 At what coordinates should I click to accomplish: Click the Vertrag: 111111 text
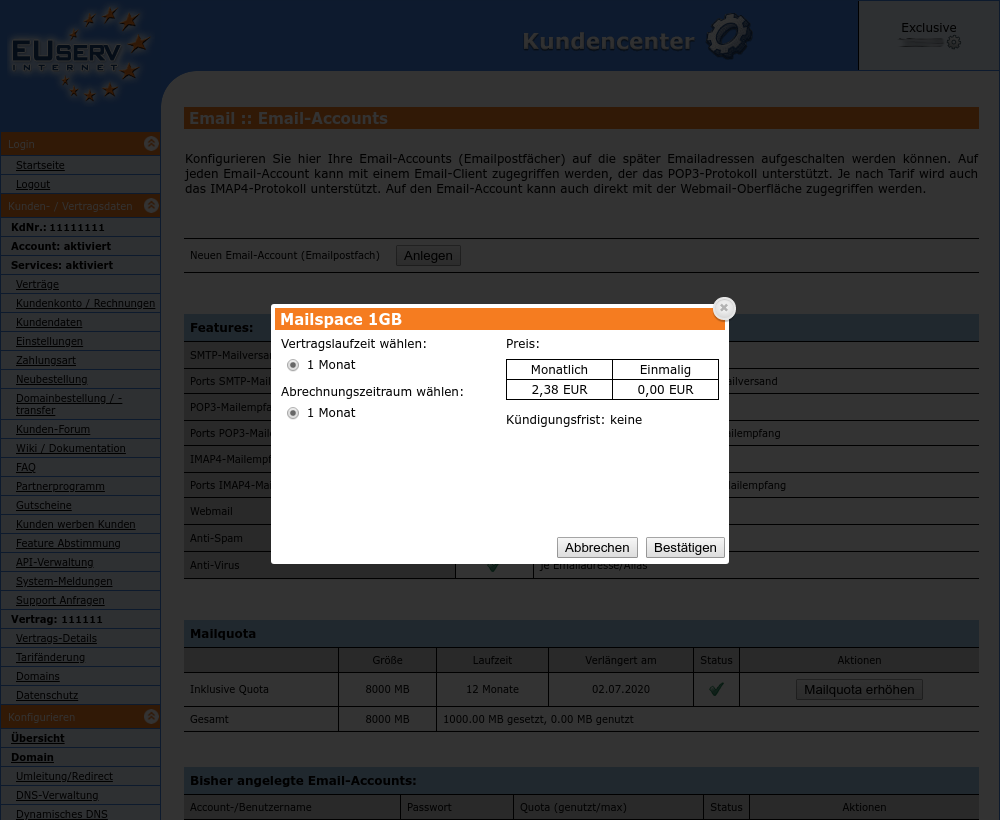[57, 620]
